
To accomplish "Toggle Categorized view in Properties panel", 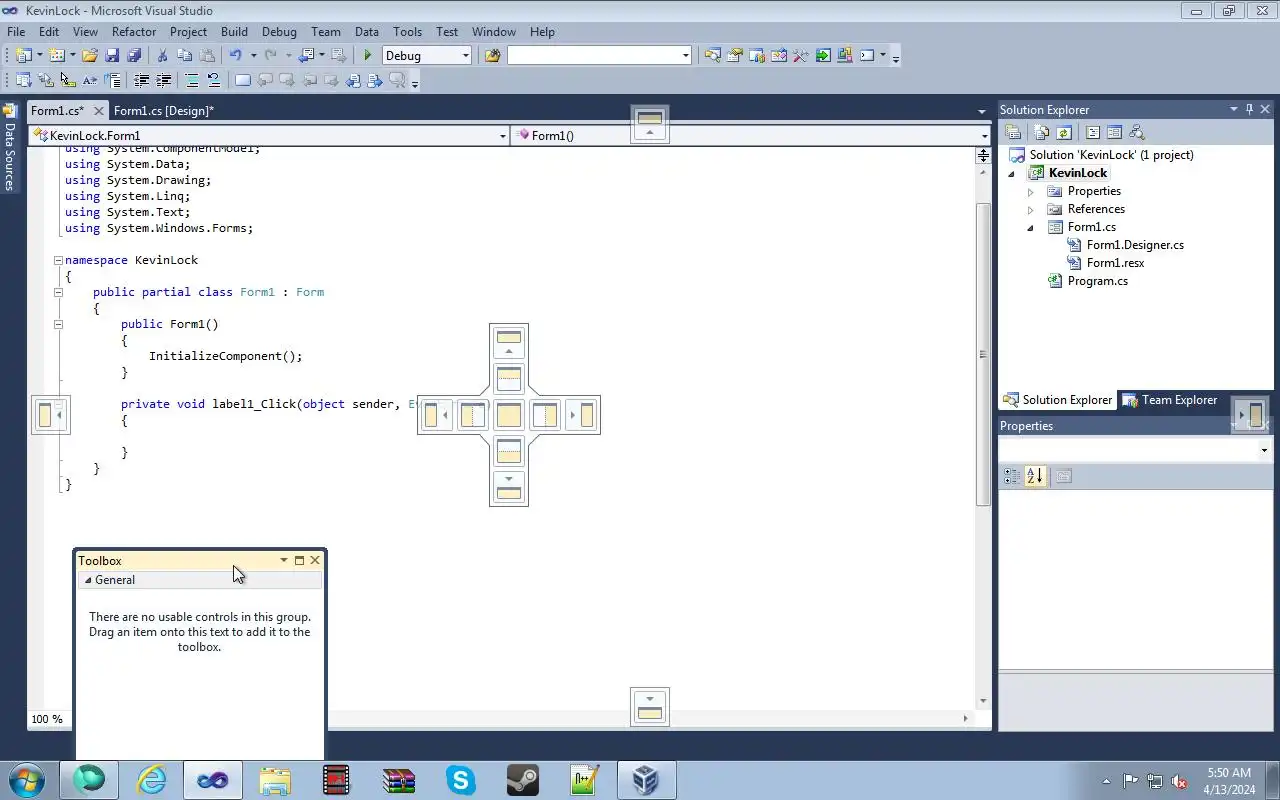I will pyautogui.click(x=1012, y=476).
